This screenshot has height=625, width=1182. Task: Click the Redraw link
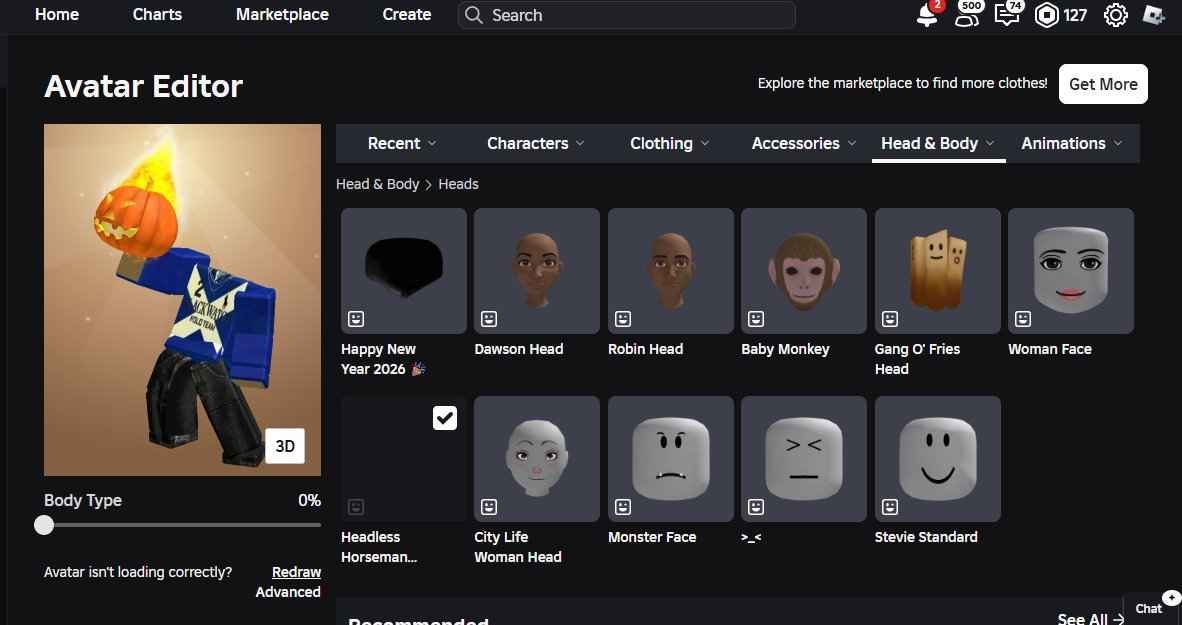pyautogui.click(x=296, y=572)
